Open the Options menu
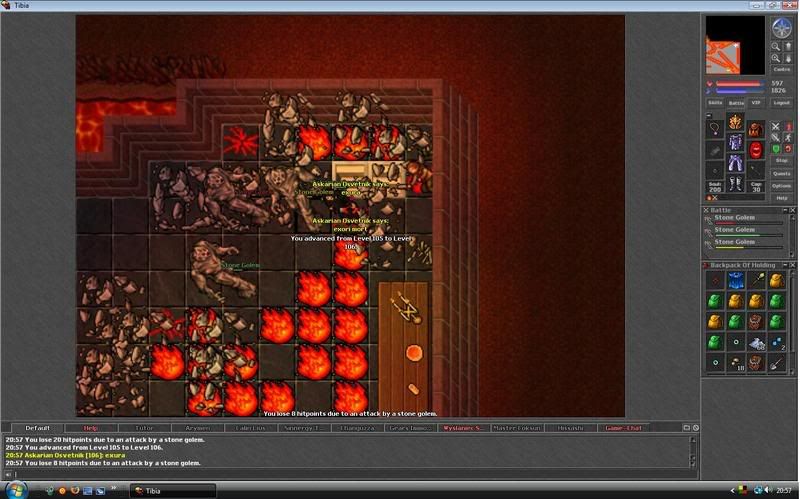 pyautogui.click(x=781, y=186)
